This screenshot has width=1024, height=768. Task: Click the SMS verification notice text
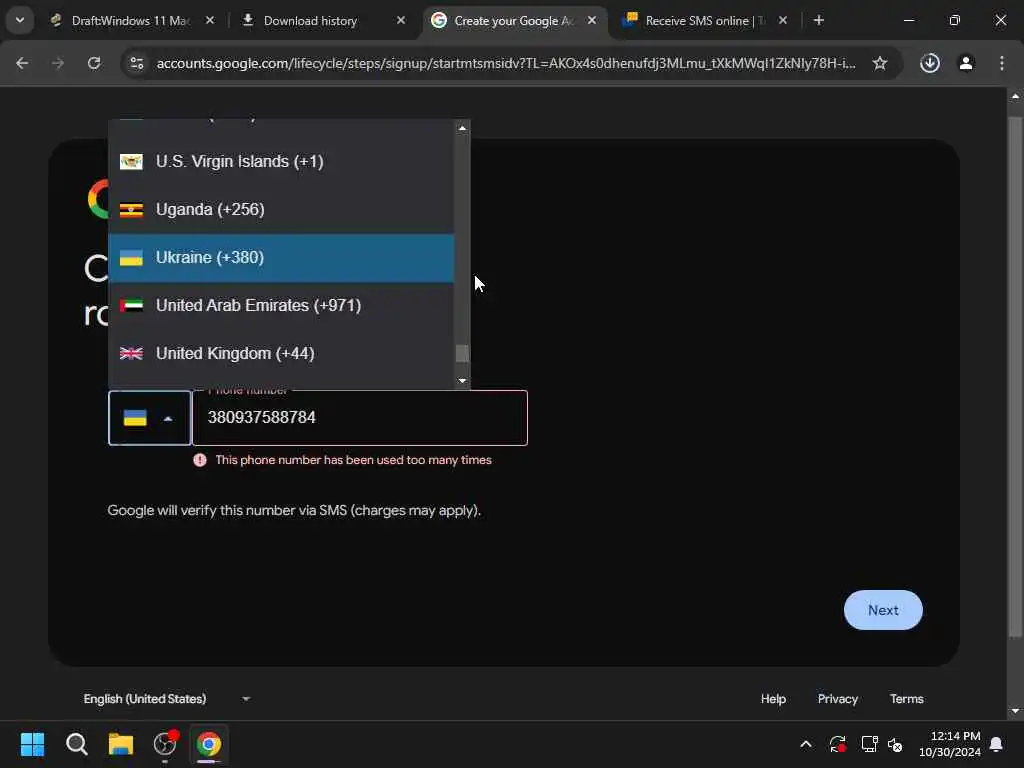[294, 511]
